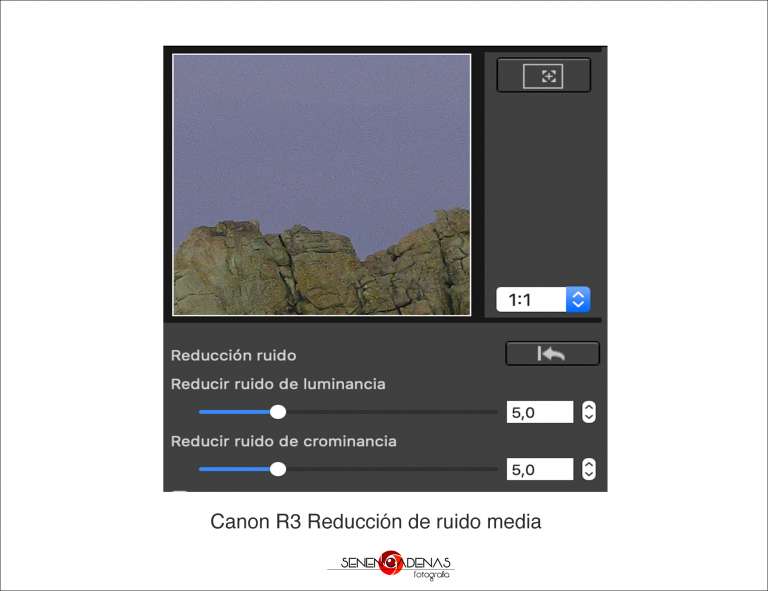Image resolution: width=768 pixels, height=591 pixels.
Task: Click the 'Reducir ruido de crominancia' label
Action: click(284, 441)
